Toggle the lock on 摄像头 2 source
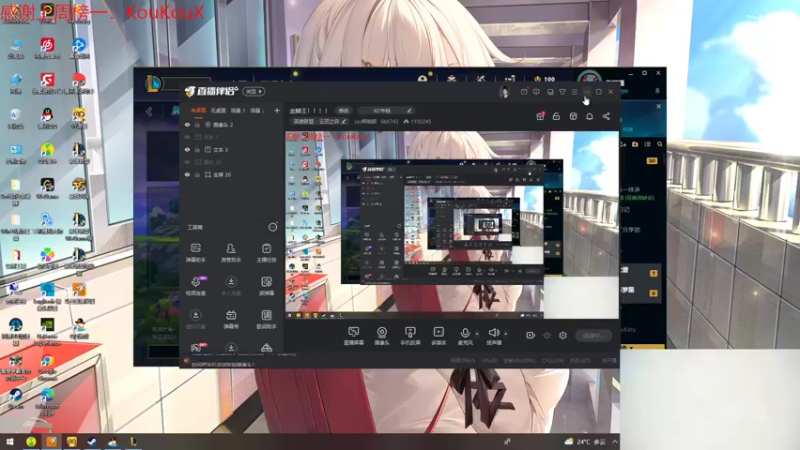Screen dimensions: 800x450 coord(197,124)
